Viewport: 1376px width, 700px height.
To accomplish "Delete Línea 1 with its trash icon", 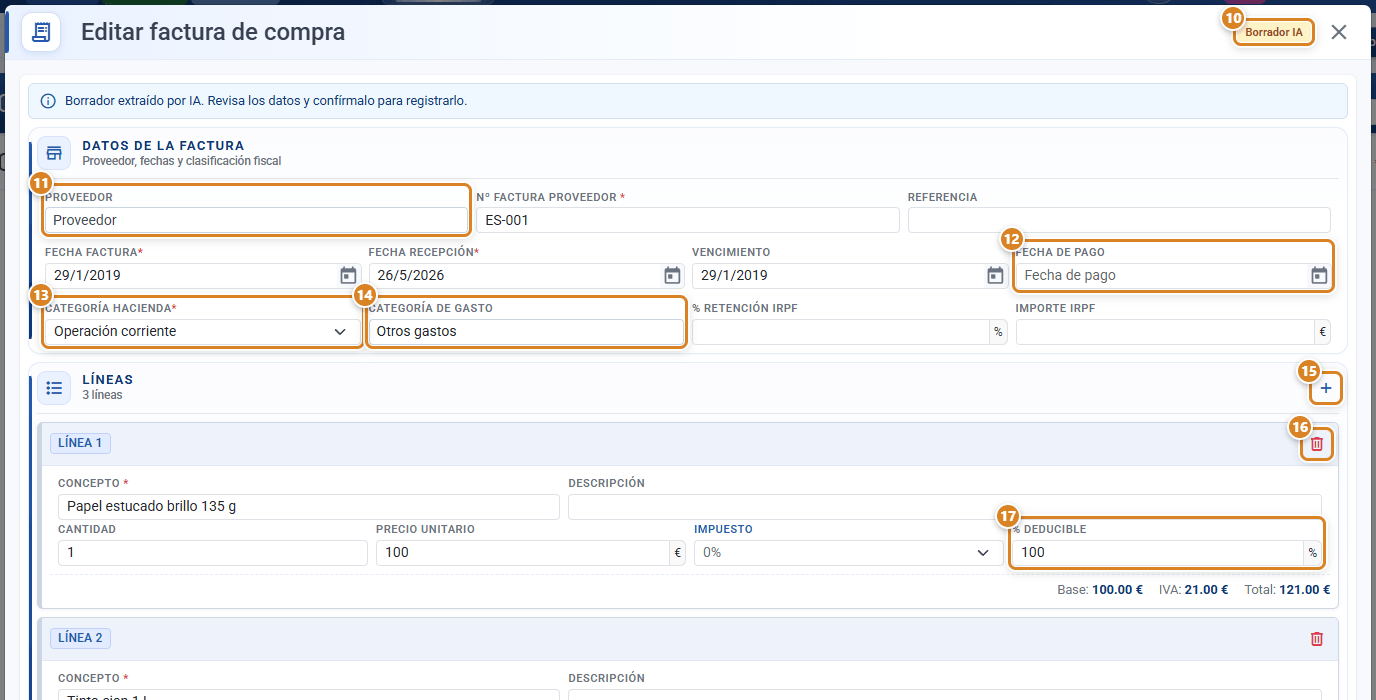I will coord(1317,444).
